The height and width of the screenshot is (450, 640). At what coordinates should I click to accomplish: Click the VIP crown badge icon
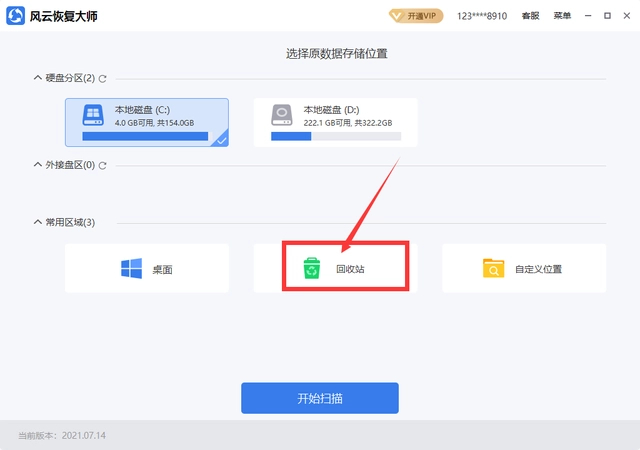[x=396, y=16]
